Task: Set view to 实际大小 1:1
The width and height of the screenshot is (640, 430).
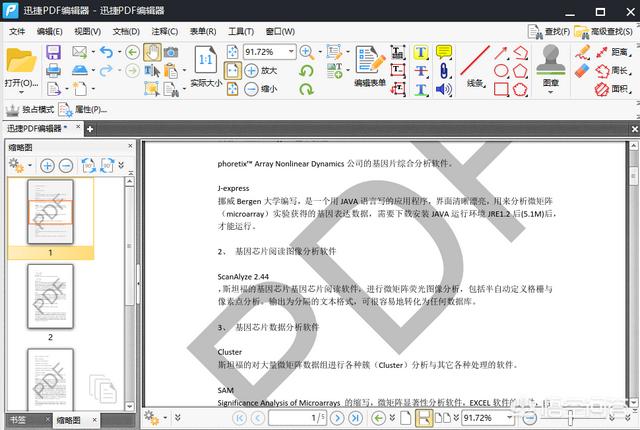Action: pos(206,66)
